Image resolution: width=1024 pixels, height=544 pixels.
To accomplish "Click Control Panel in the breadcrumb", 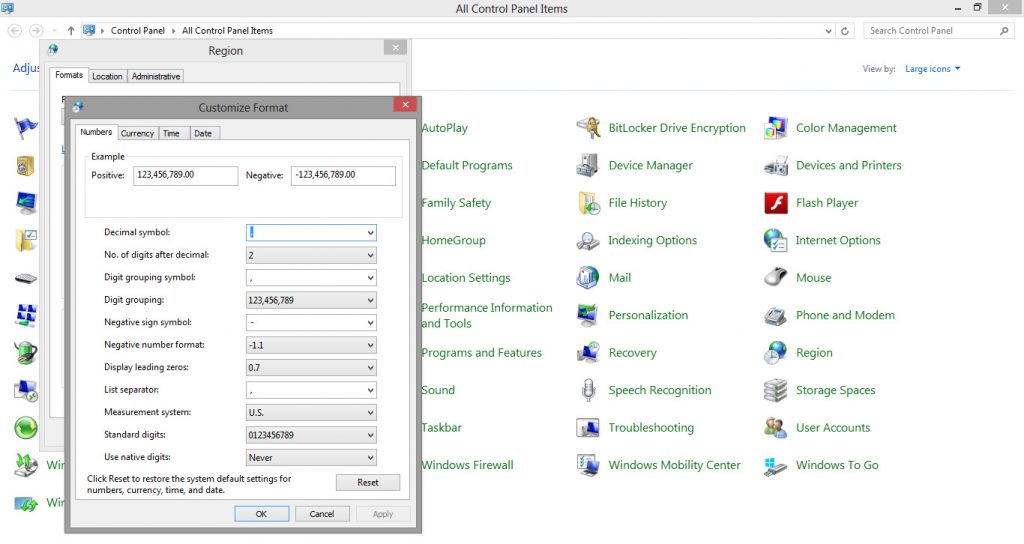I will (x=138, y=31).
